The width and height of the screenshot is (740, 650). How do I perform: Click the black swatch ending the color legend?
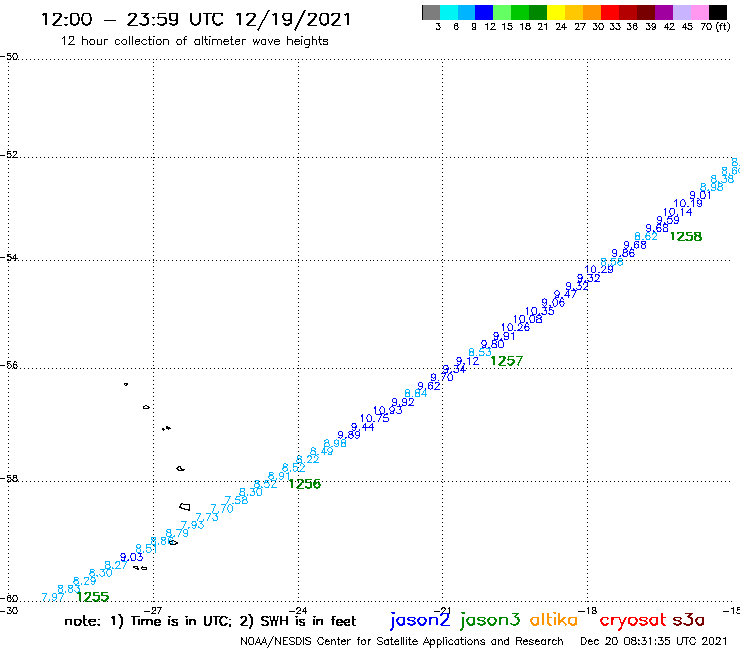pyautogui.click(x=717, y=12)
